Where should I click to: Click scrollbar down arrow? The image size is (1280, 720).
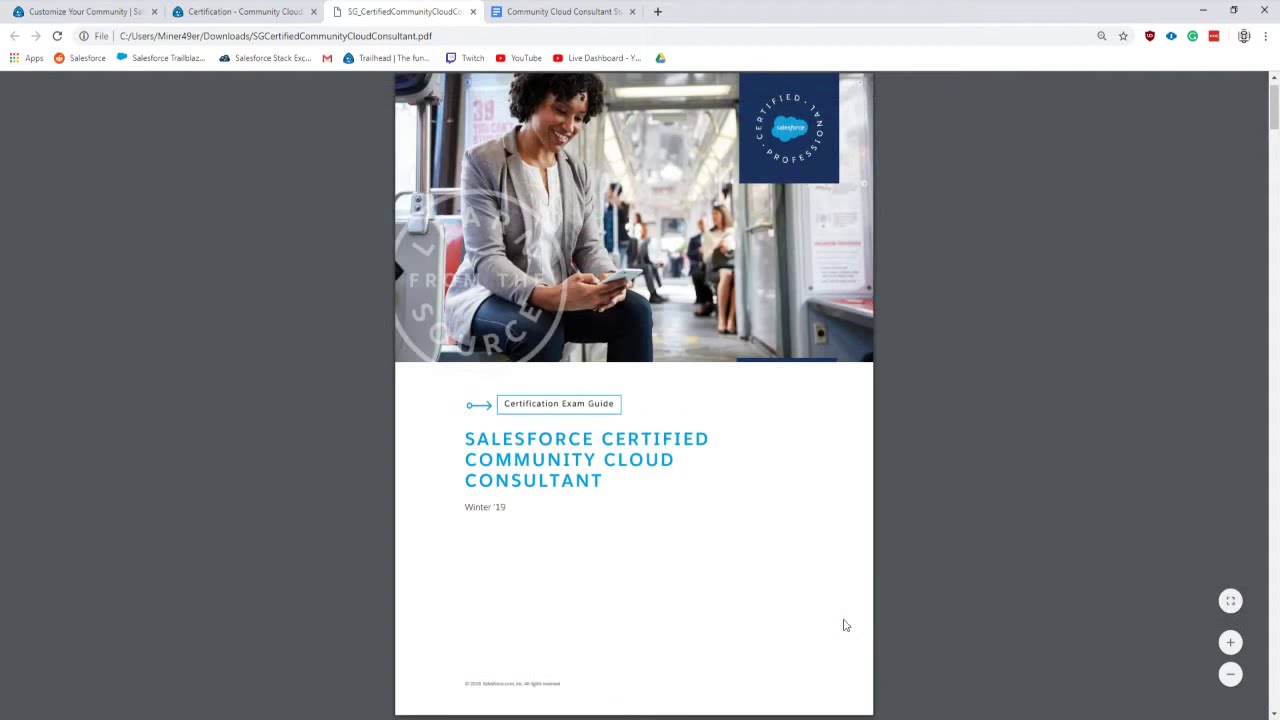(1274, 713)
